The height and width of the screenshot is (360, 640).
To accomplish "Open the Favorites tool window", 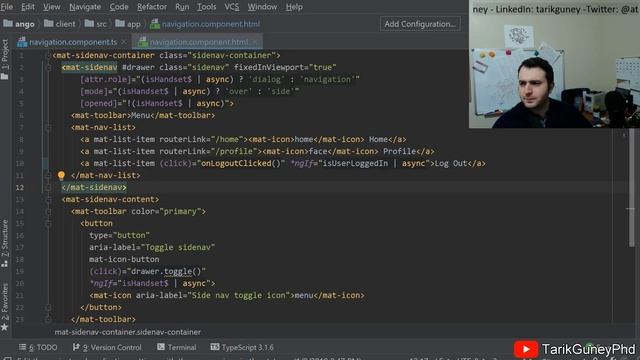I will click(x=5, y=306).
